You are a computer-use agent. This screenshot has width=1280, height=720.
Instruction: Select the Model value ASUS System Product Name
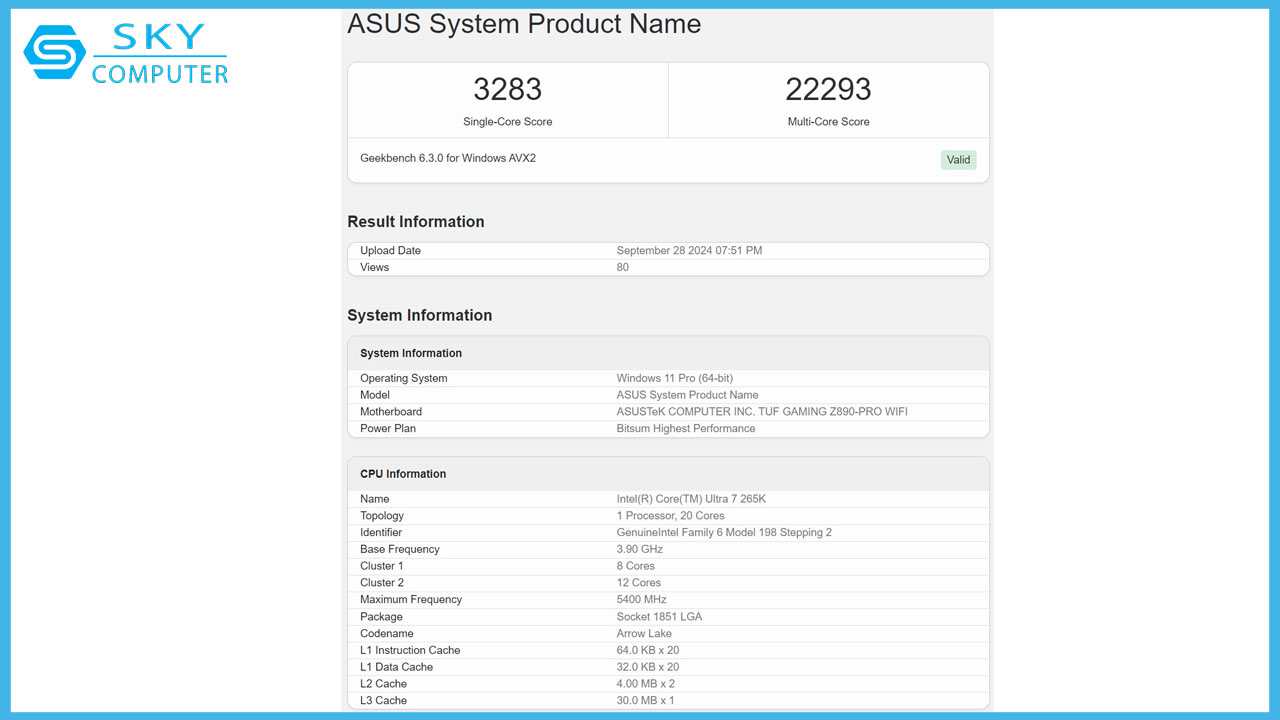(688, 395)
